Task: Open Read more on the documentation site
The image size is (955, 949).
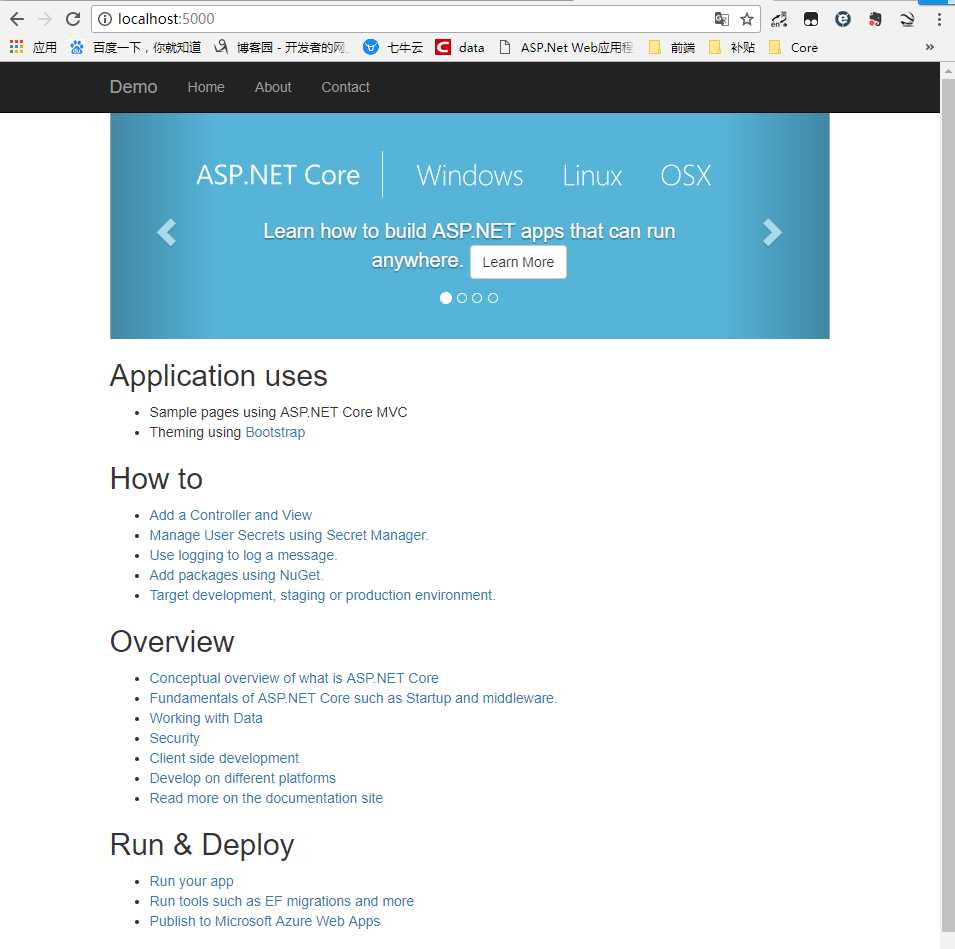Action: pos(266,799)
